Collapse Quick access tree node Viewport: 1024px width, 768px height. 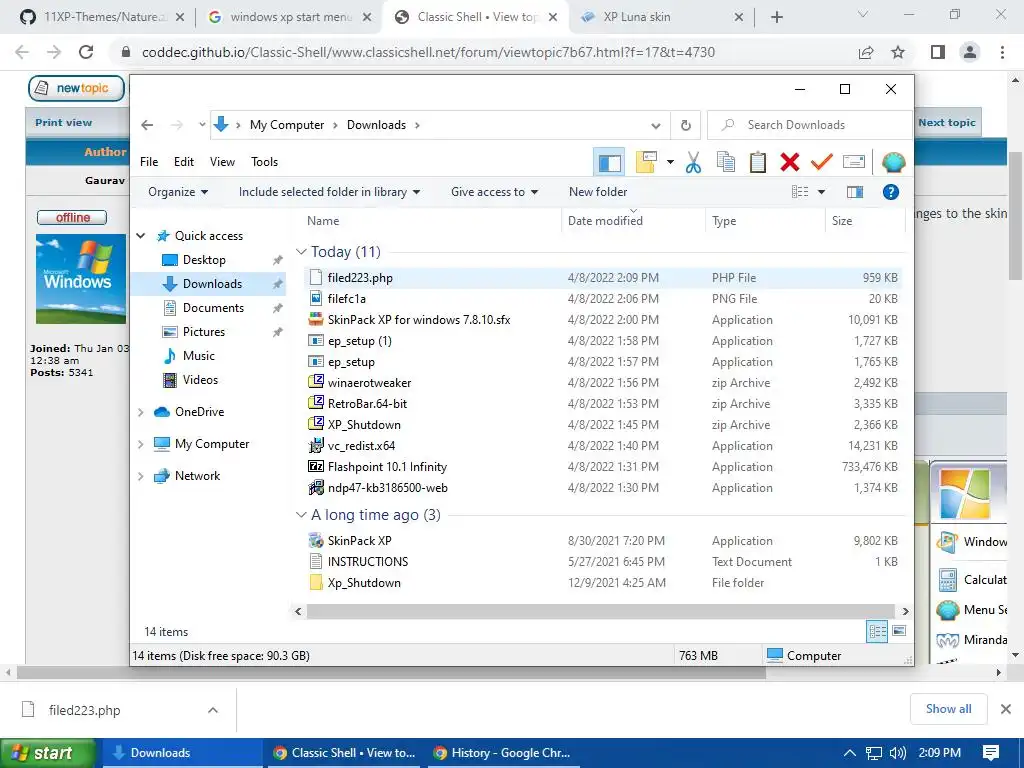[140, 236]
